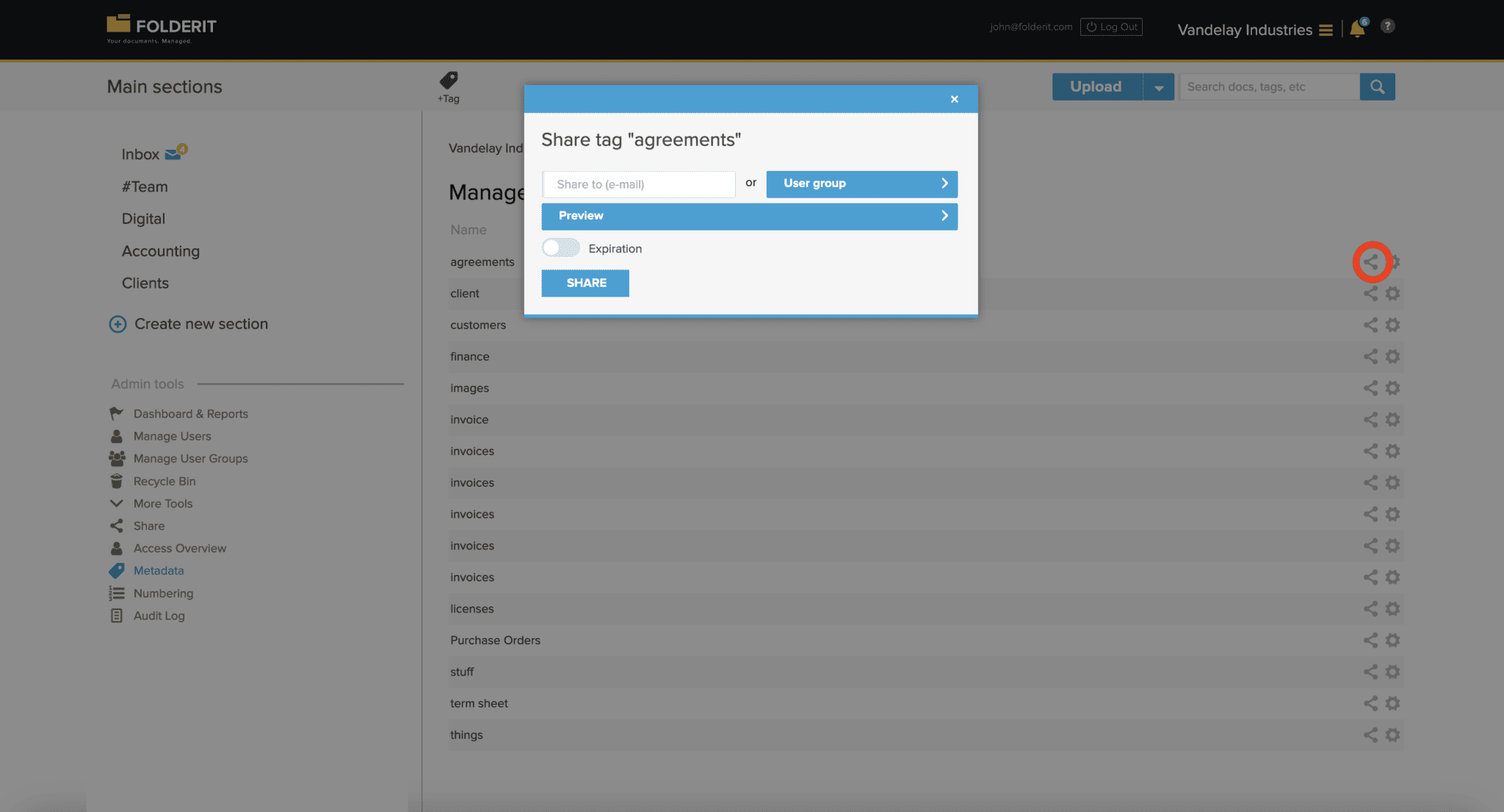The height and width of the screenshot is (812, 1504).
Task: Enable sharing icon on the 'licenses' row
Action: click(1370, 608)
